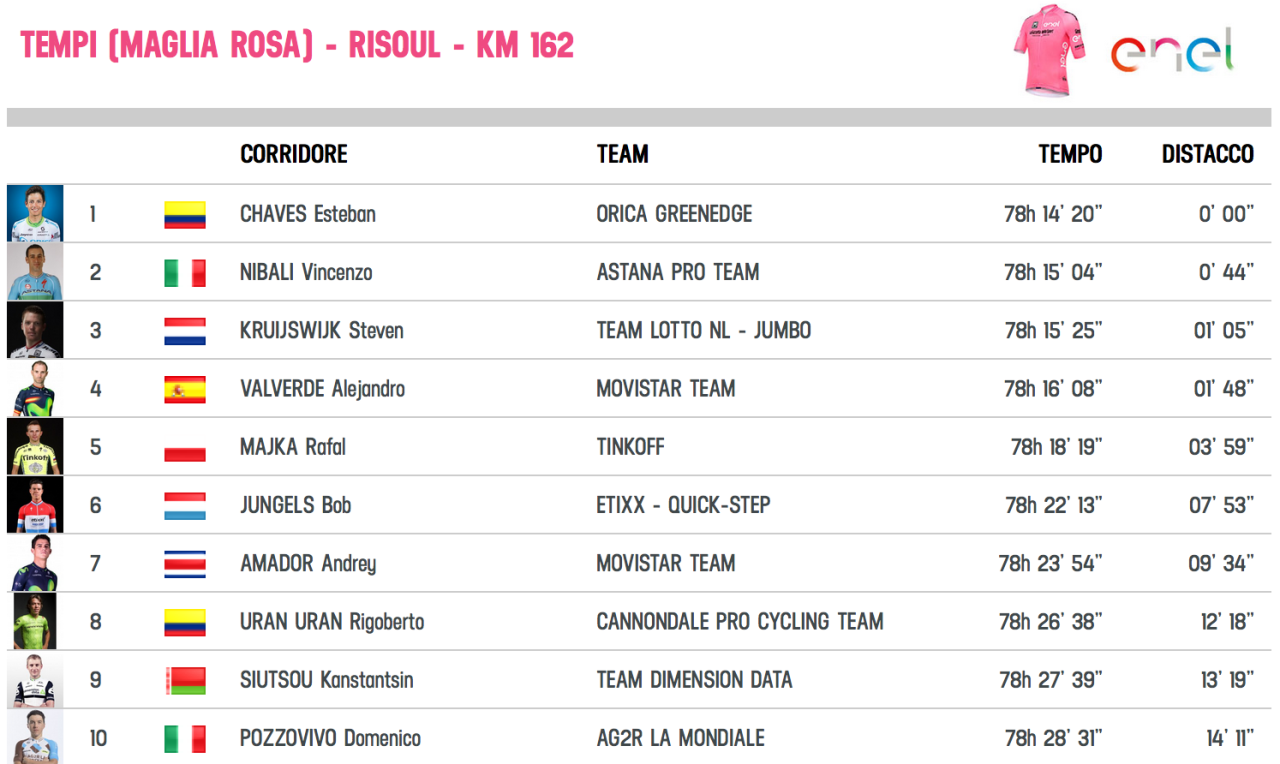
Task: Click the TEAM column header
Action: tap(622, 154)
